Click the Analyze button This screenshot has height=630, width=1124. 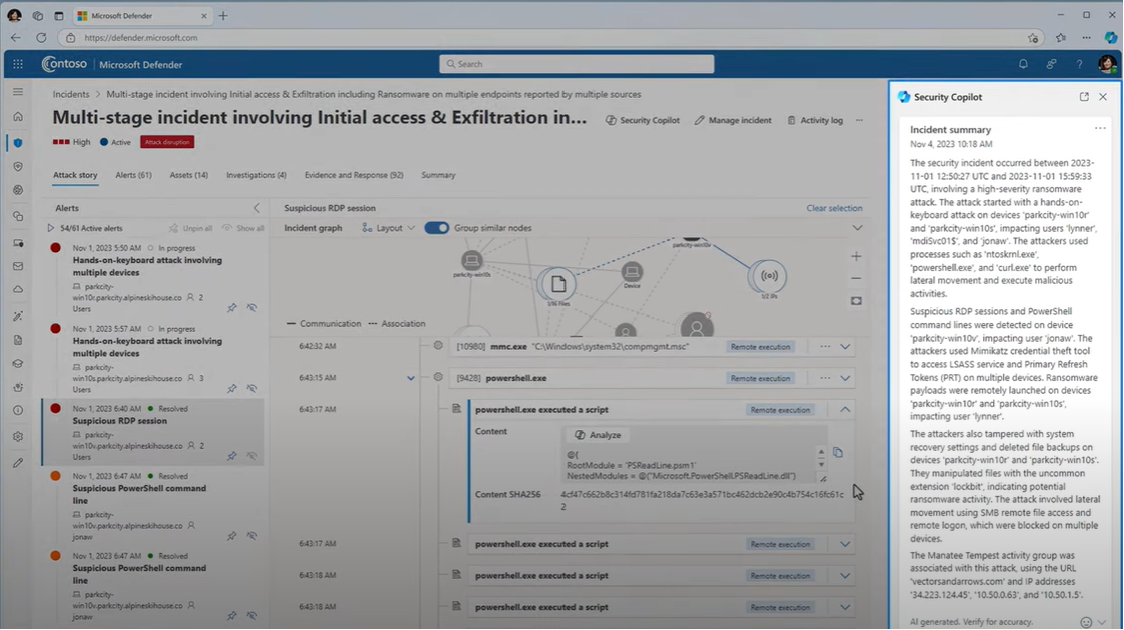point(598,435)
